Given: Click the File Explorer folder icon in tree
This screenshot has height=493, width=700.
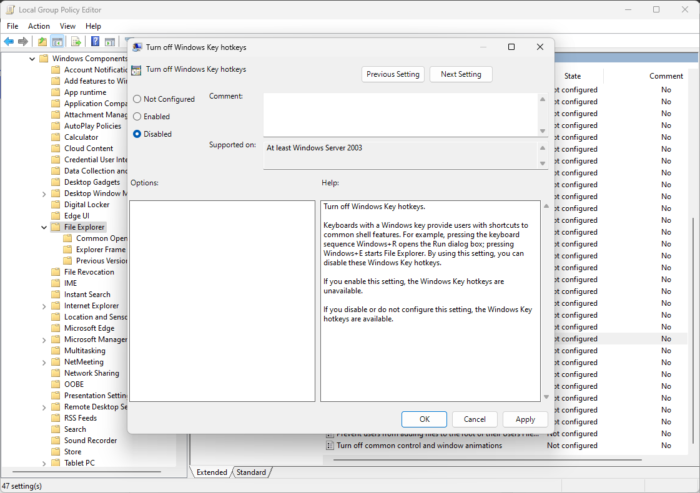Looking at the screenshot, I should click(55, 227).
